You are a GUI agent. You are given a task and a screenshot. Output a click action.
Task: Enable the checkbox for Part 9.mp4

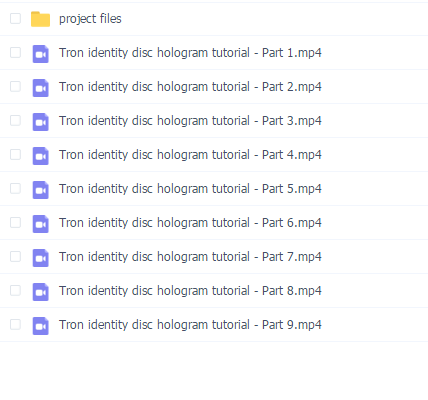(x=15, y=325)
